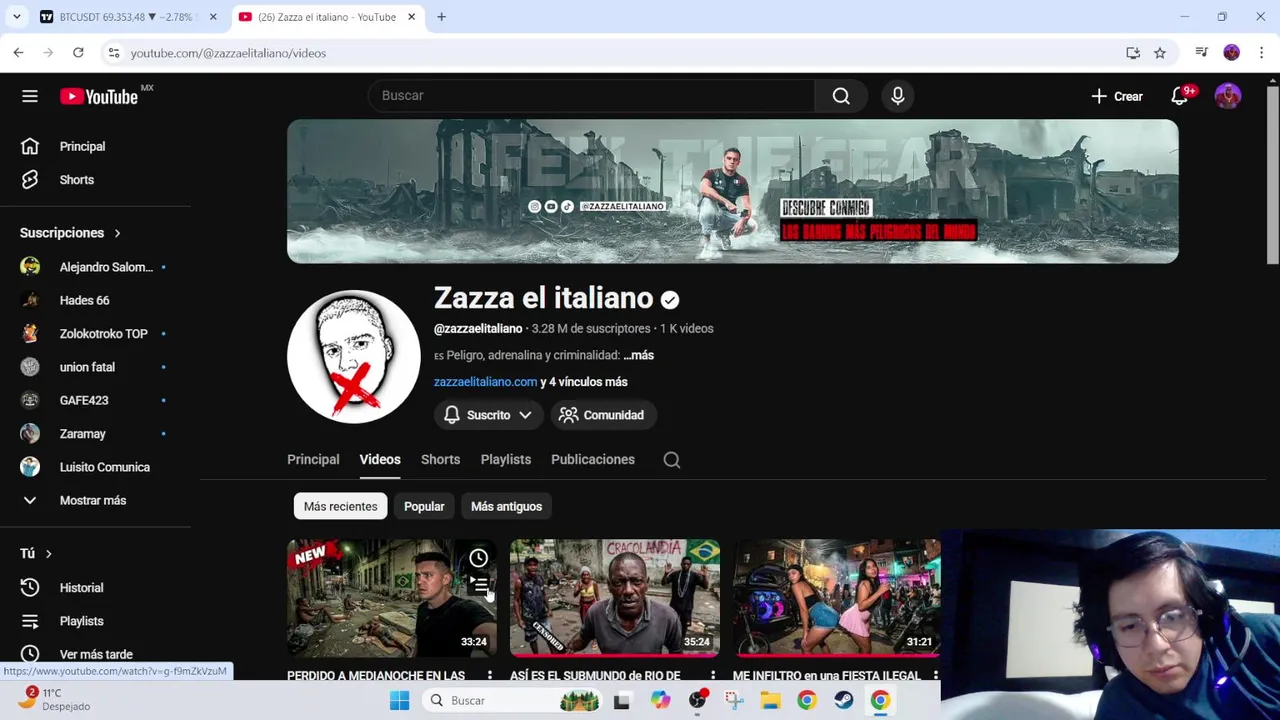The width and height of the screenshot is (1280, 720).
Task: Select the Popular filter chip
Action: (x=424, y=506)
